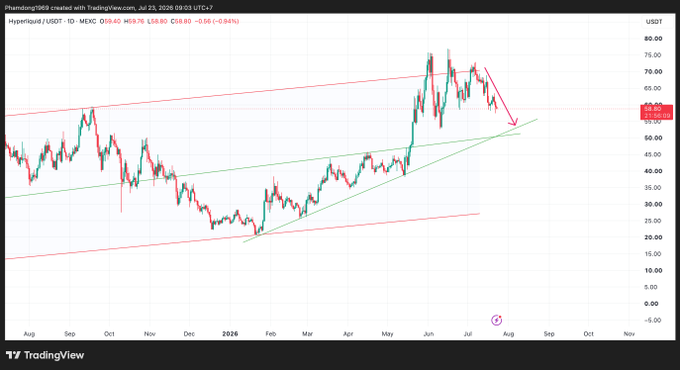
Task: Click the Jun label on time axis
Action: (428, 334)
